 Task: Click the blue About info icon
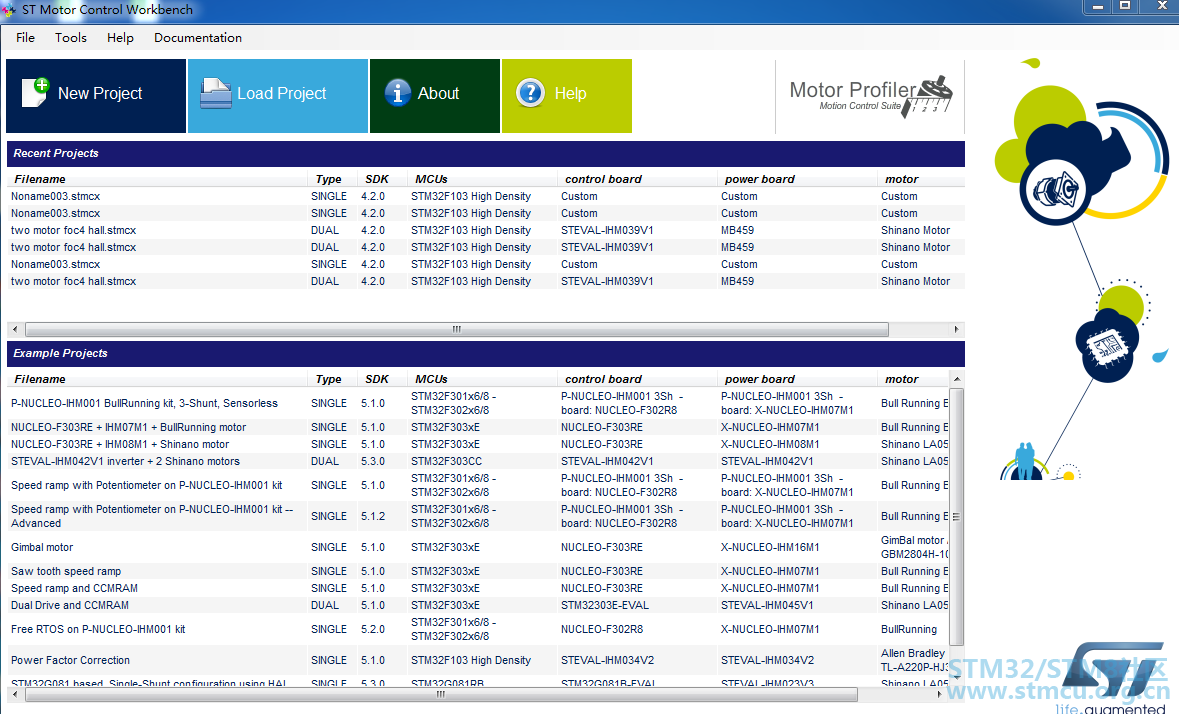[x=398, y=93]
